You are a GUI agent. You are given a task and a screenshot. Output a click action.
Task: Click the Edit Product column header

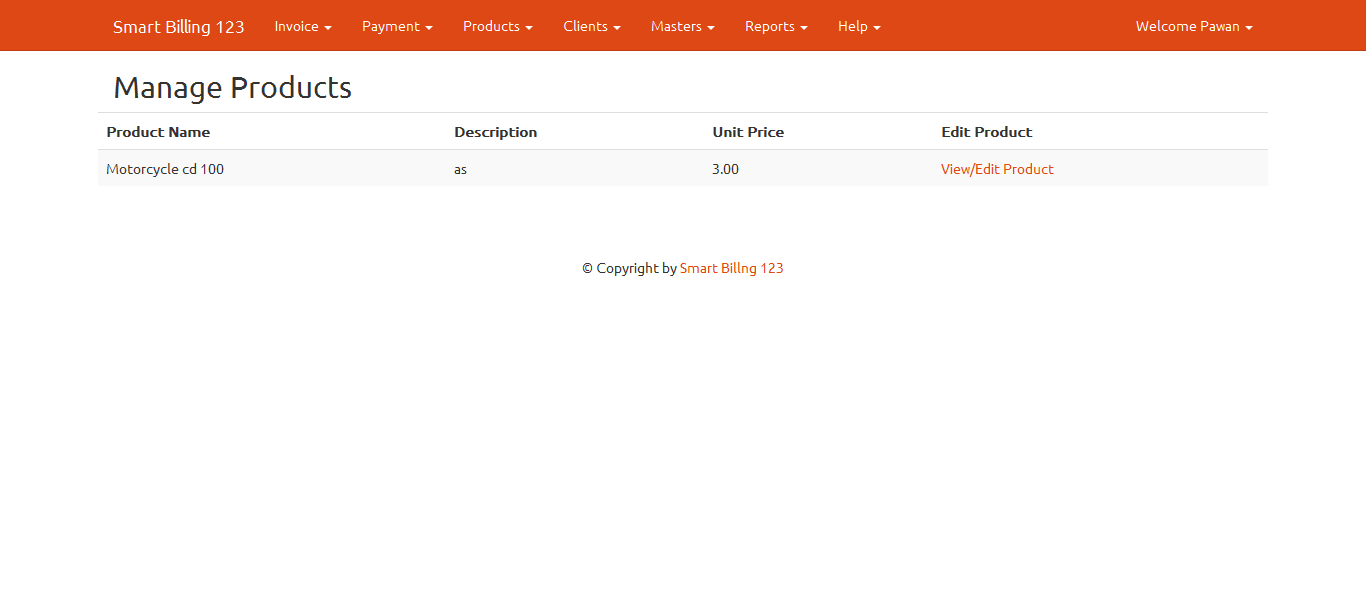point(986,132)
